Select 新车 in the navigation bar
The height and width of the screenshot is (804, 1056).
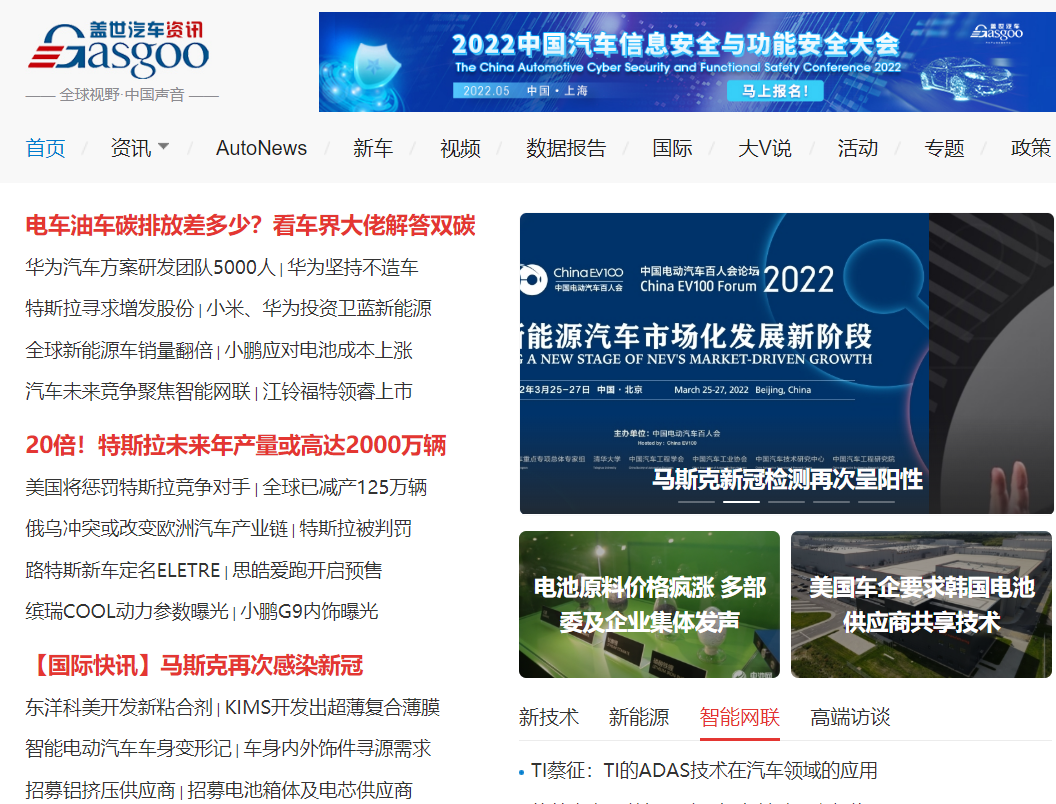click(373, 148)
